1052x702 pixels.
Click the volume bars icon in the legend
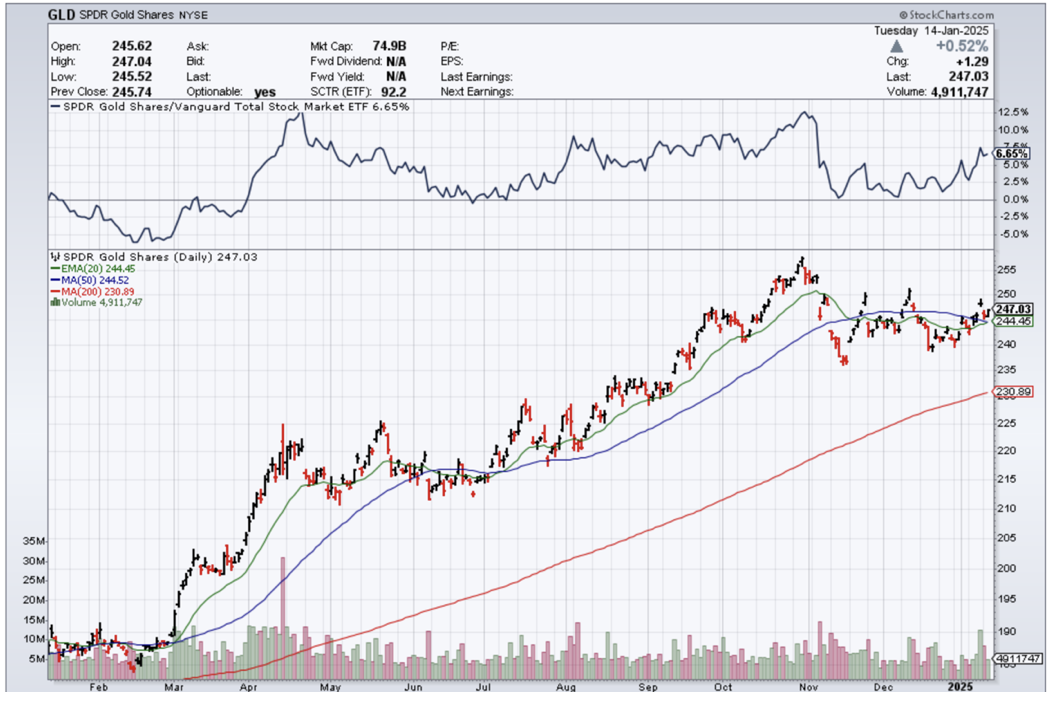[x=54, y=302]
